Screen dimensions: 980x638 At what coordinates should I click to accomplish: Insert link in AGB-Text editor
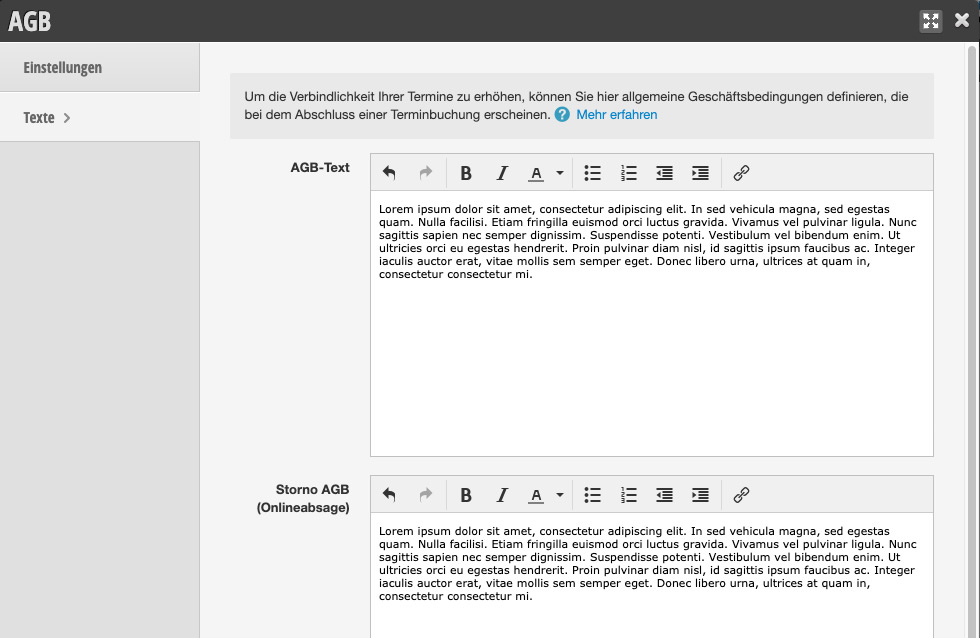pyautogui.click(x=741, y=173)
